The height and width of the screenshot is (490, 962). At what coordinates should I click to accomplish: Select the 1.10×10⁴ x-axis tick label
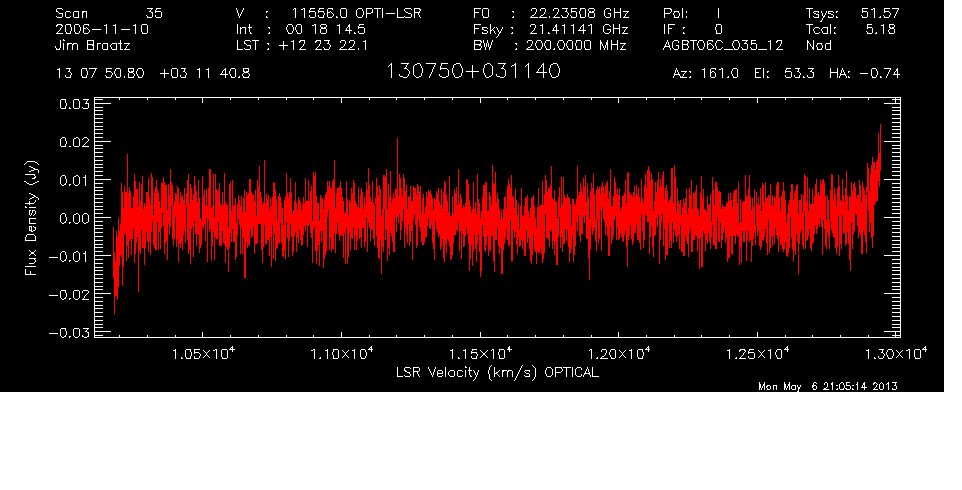(x=342, y=354)
